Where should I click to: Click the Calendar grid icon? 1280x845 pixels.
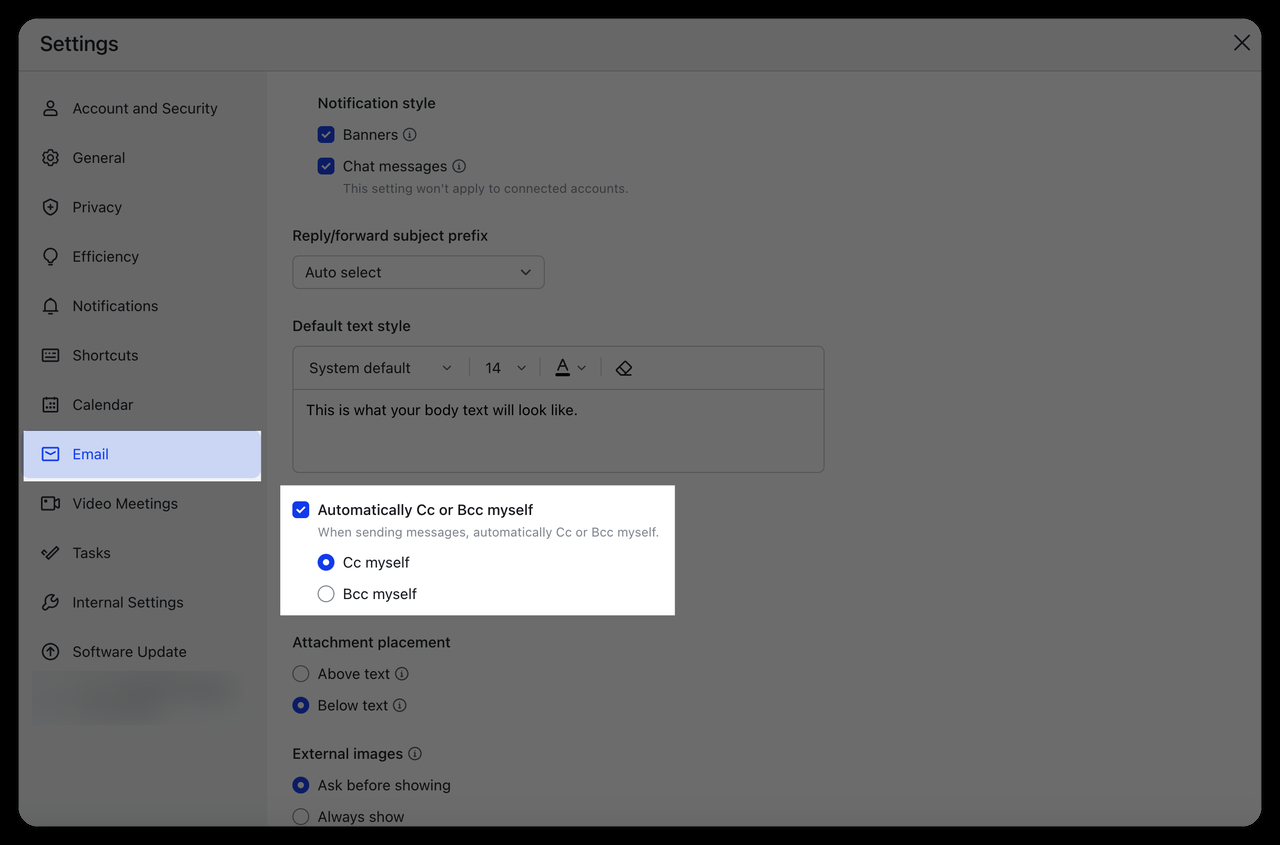tap(50, 405)
